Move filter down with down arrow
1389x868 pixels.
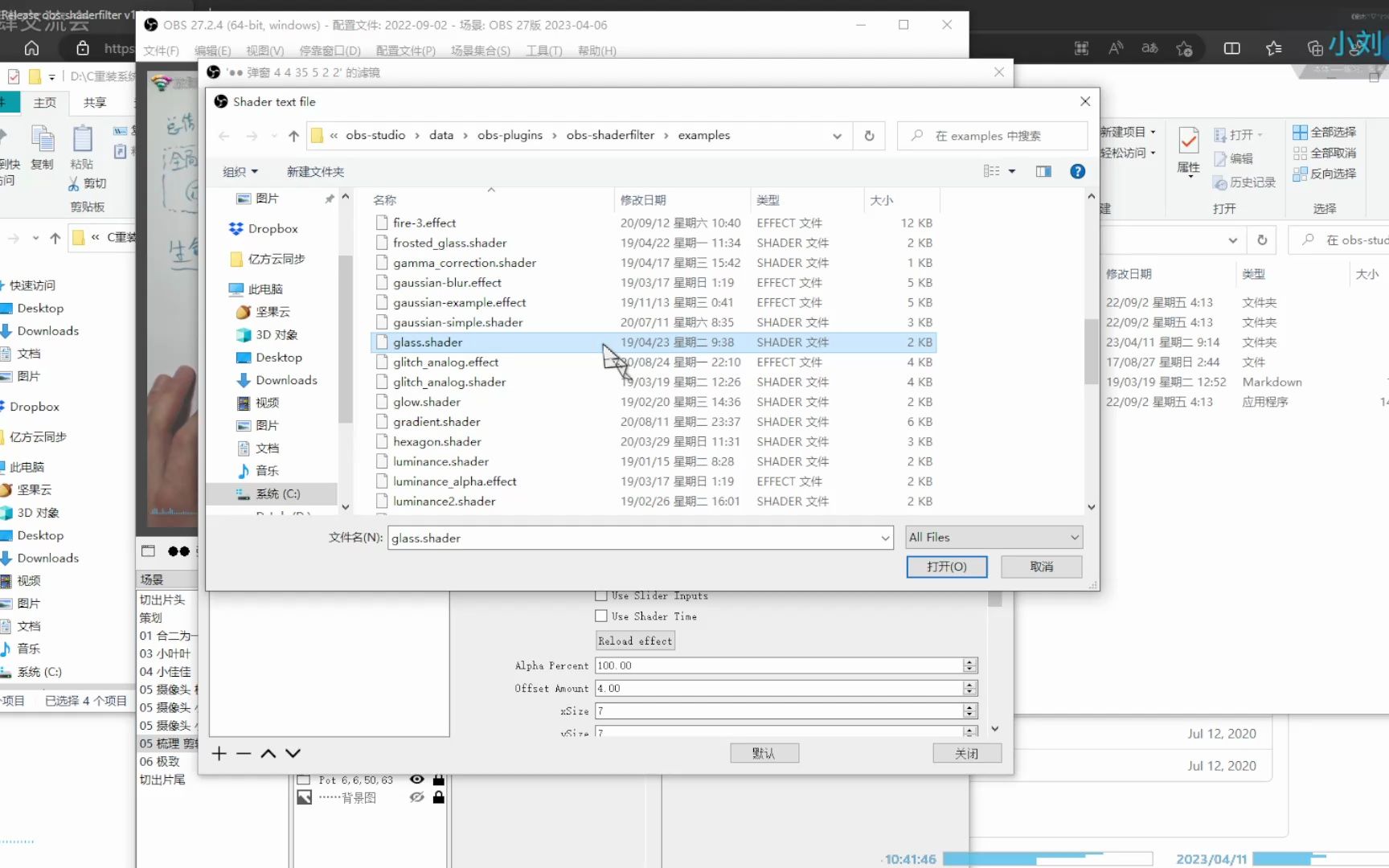[x=293, y=754]
